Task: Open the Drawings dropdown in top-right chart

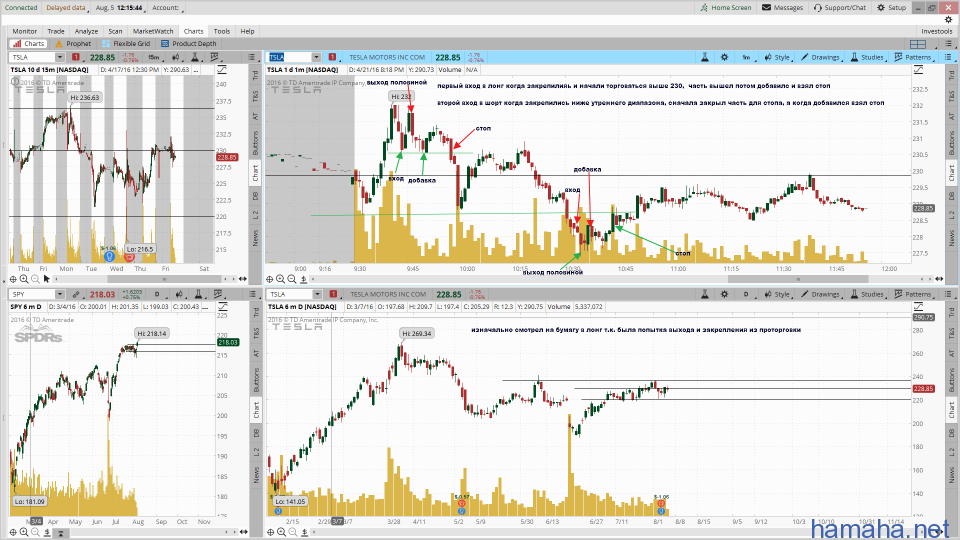Action: pos(820,57)
